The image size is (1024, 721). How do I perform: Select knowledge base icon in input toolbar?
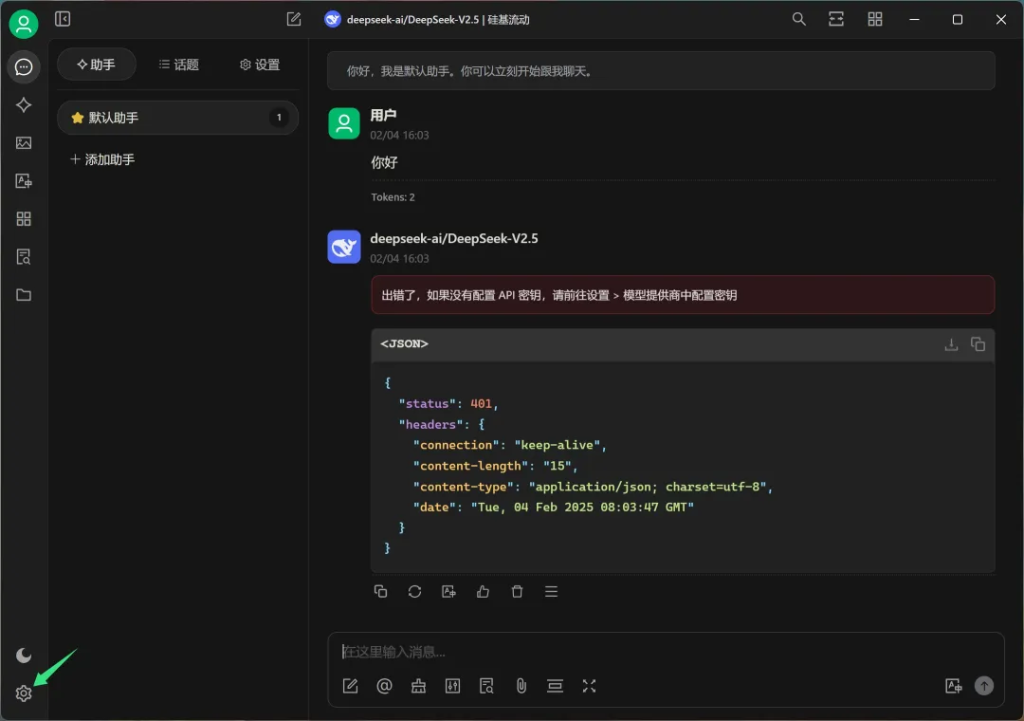[x=487, y=686]
